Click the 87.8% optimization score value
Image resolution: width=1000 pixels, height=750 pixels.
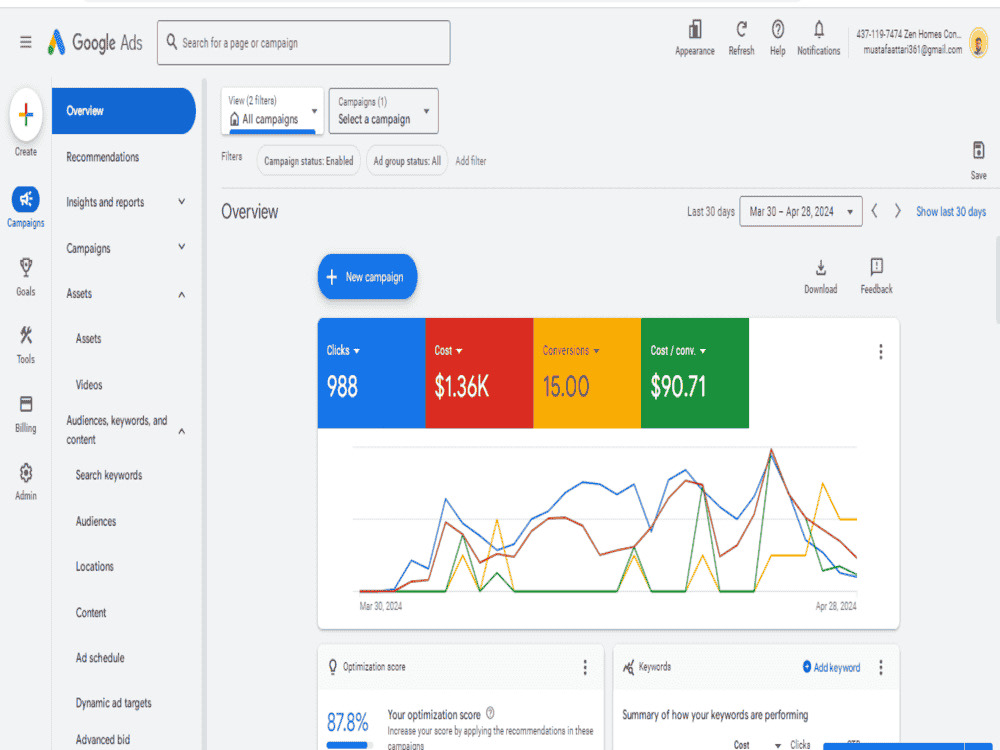[x=348, y=723]
